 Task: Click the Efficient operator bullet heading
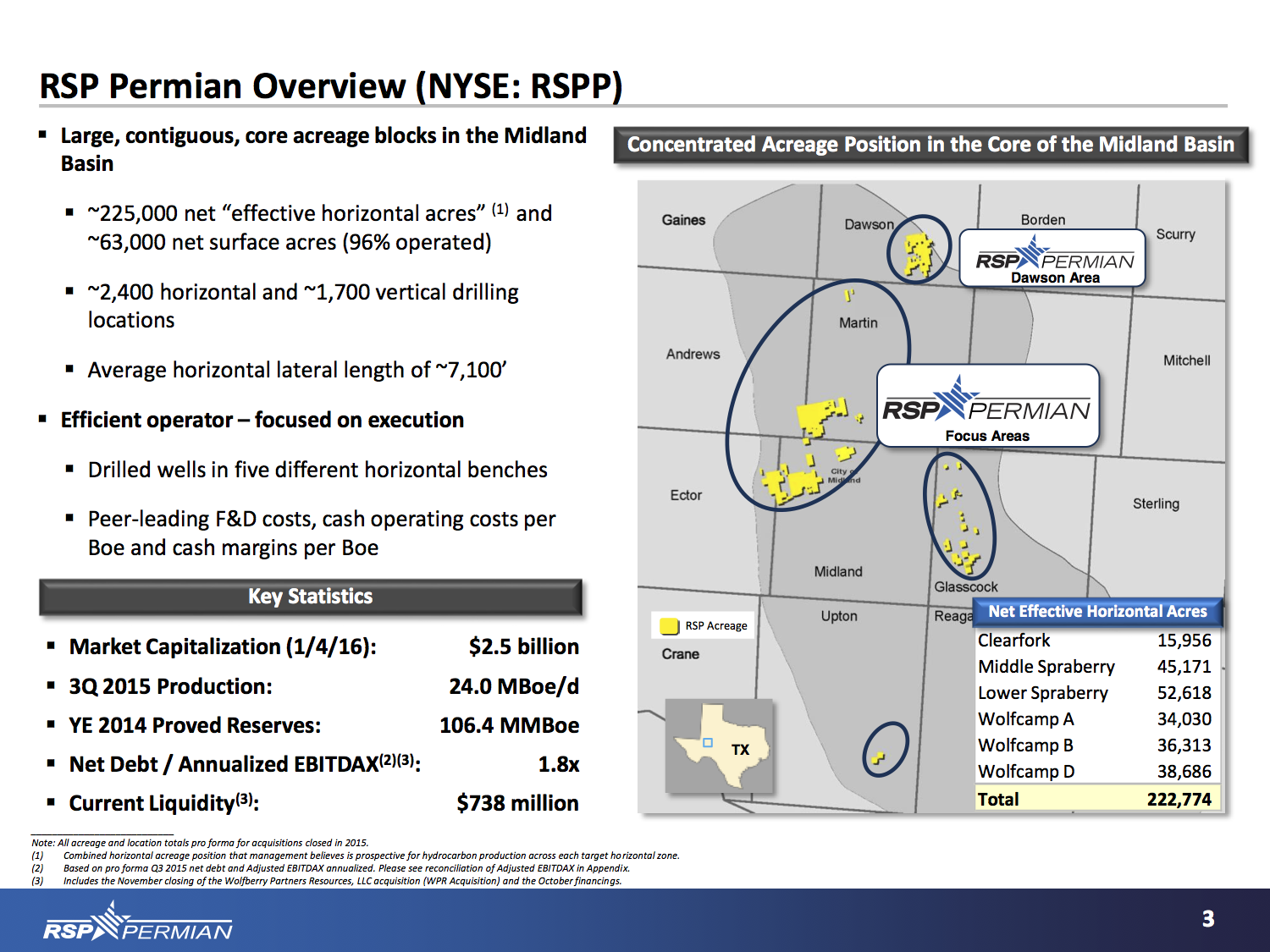pos(262,421)
